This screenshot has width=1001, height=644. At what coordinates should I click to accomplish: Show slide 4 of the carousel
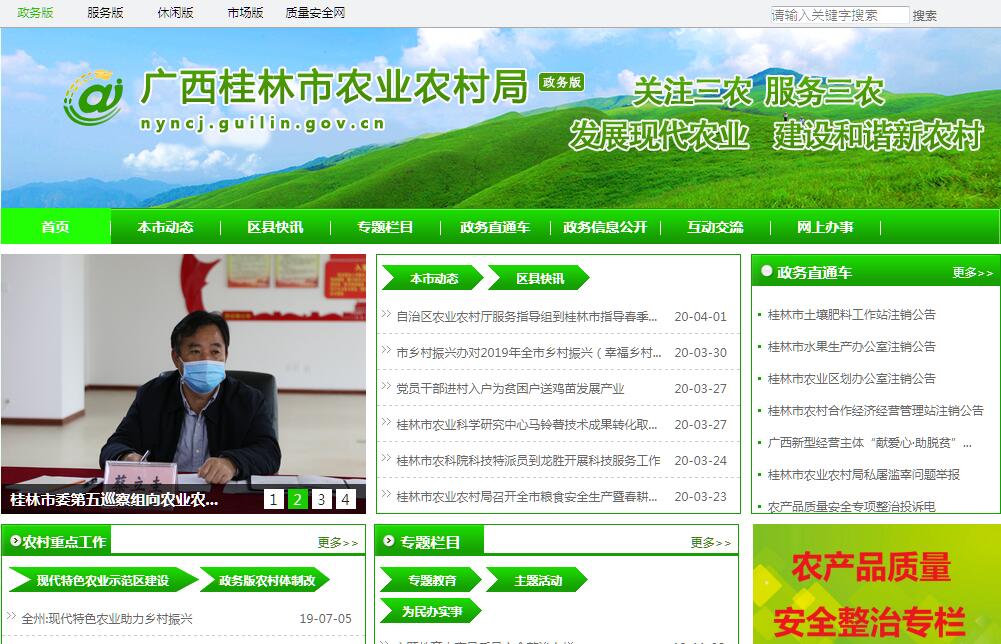point(345,499)
